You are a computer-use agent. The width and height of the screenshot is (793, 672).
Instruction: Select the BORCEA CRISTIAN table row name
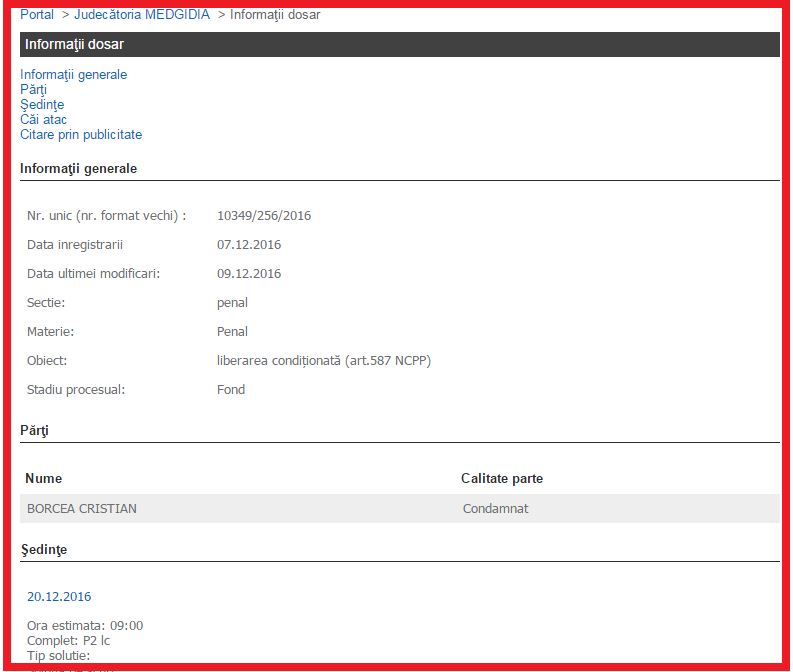(82, 509)
